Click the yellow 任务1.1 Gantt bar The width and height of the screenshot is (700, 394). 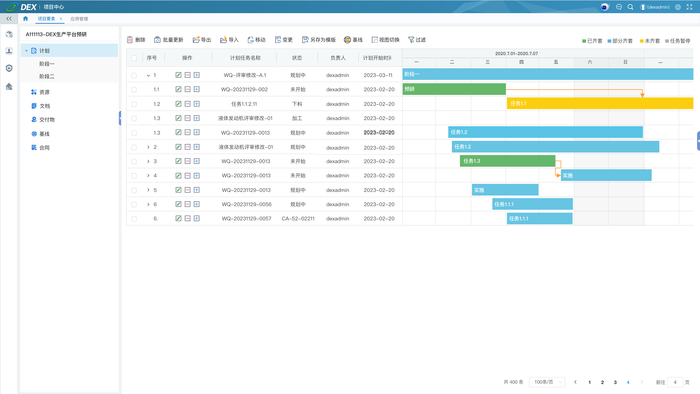click(x=600, y=103)
